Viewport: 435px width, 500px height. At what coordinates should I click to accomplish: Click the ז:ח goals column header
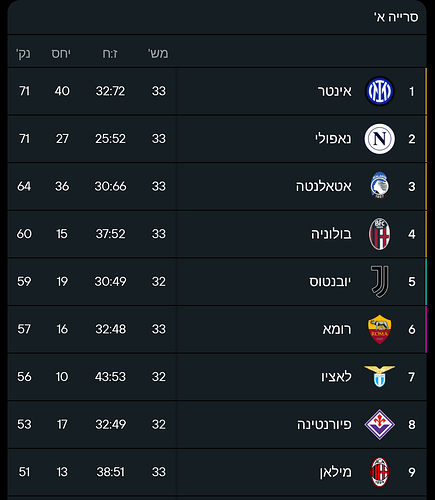[x=110, y=53]
